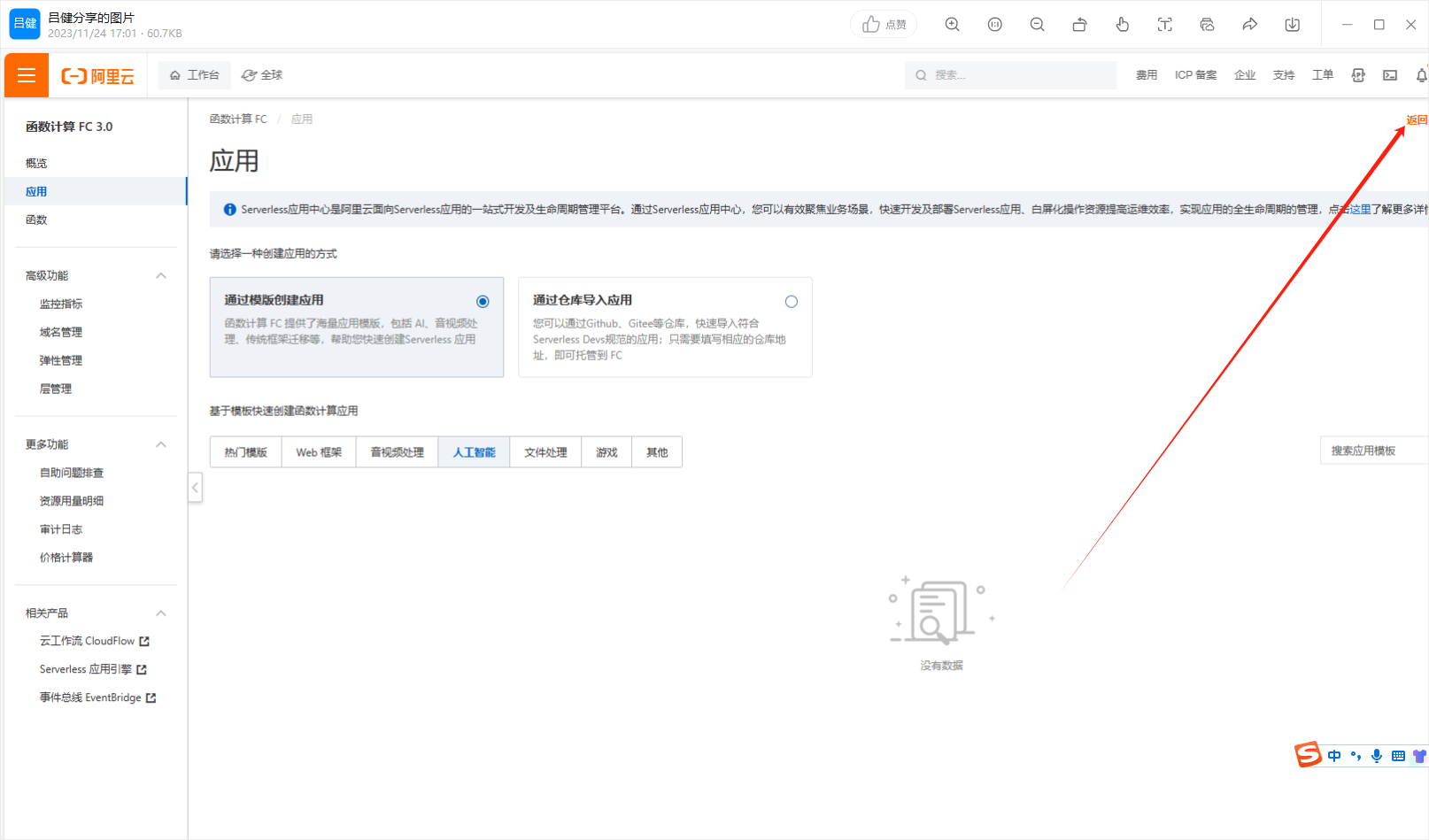Zoom in on the shared image
The width and height of the screenshot is (1429, 840).
click(953, 25)
